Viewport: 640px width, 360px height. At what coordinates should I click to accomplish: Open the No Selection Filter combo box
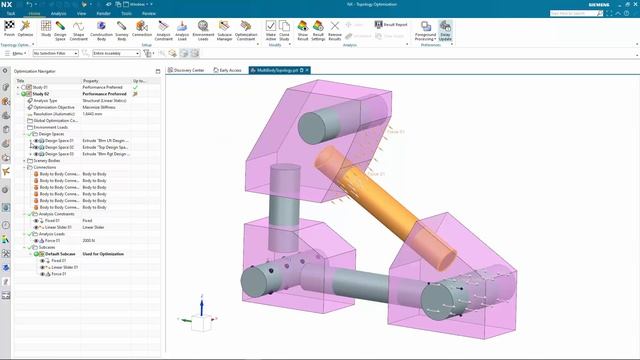(56, 53)
